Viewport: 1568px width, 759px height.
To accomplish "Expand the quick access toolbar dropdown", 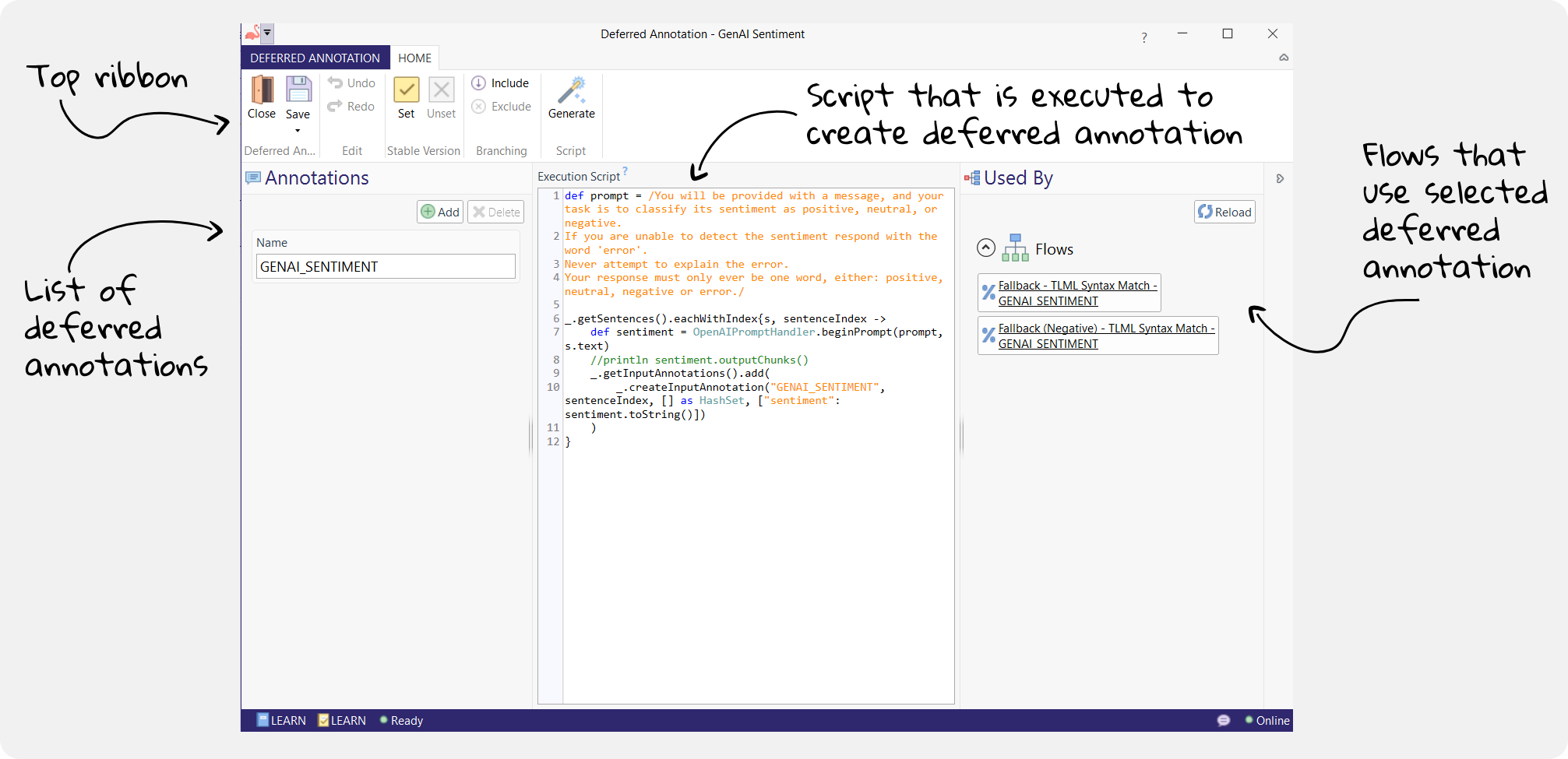I will click(268, 33).
